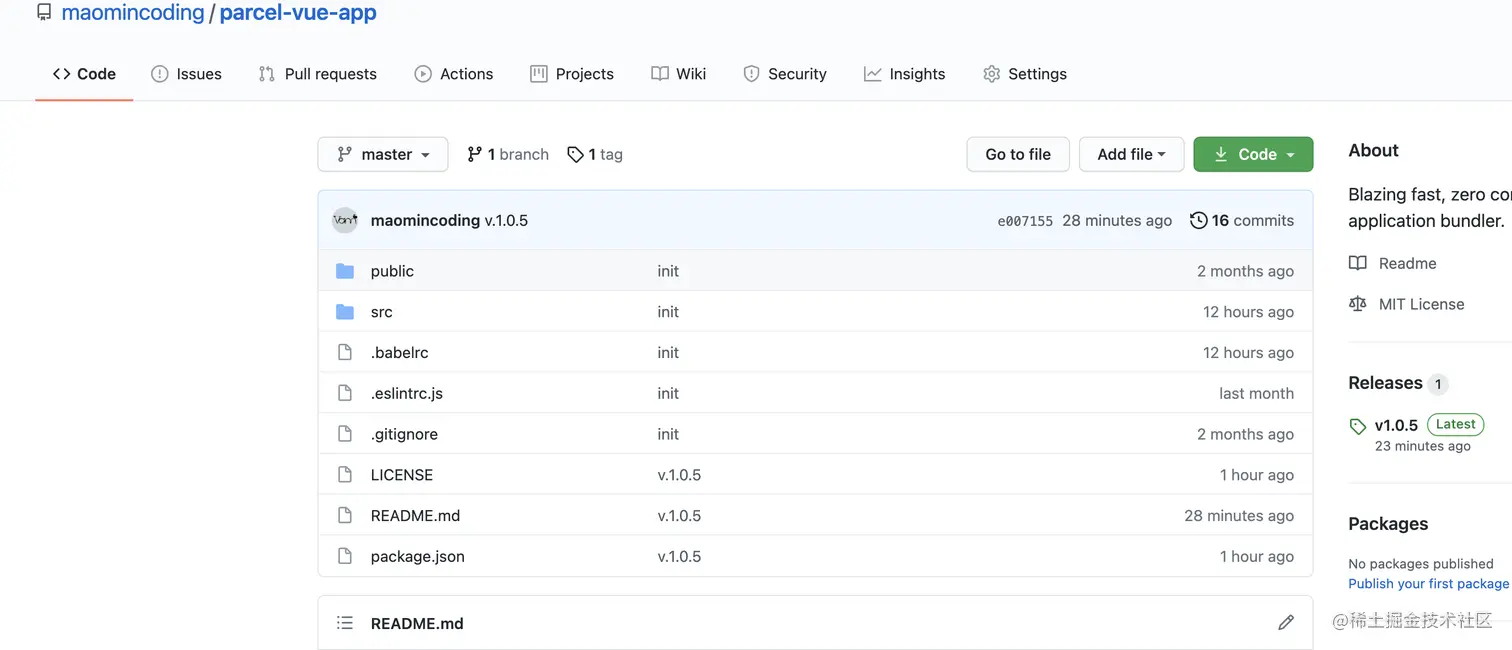Click the src folder icon
1512x650 pixels.
345,312
